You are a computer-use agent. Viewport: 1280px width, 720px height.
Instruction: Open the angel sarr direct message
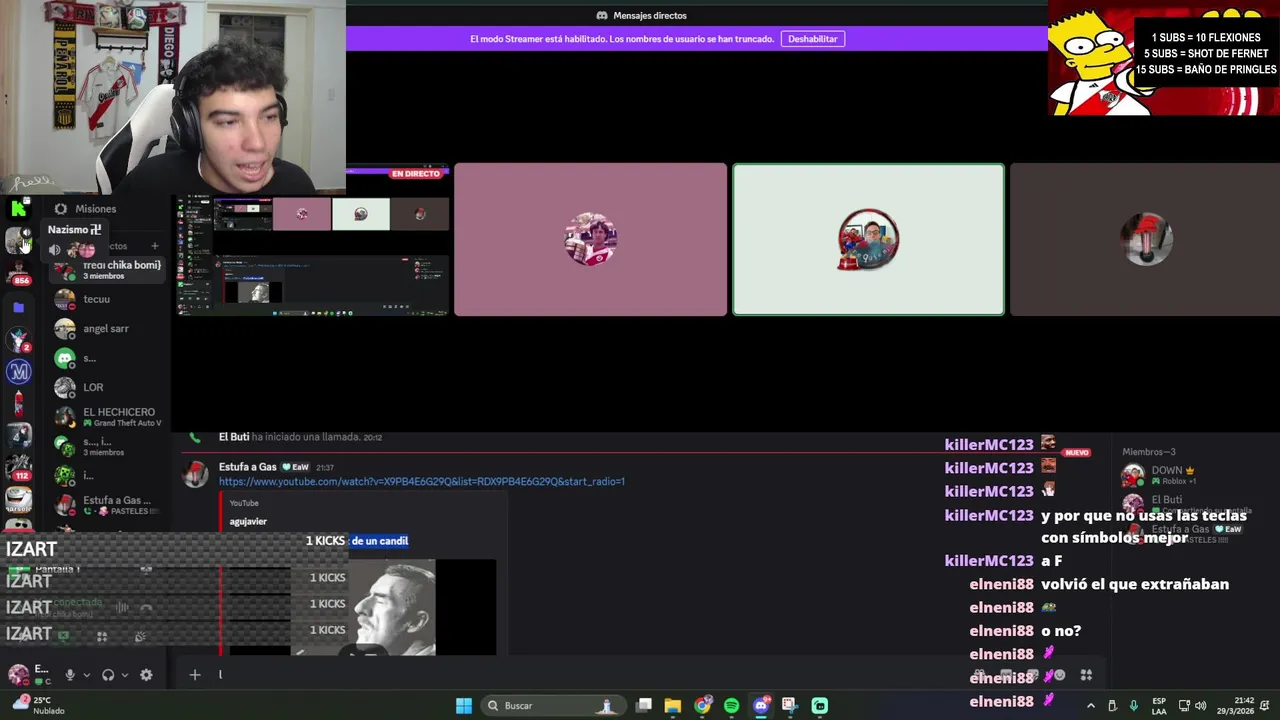pyautogui.click(x=108, y=328)
